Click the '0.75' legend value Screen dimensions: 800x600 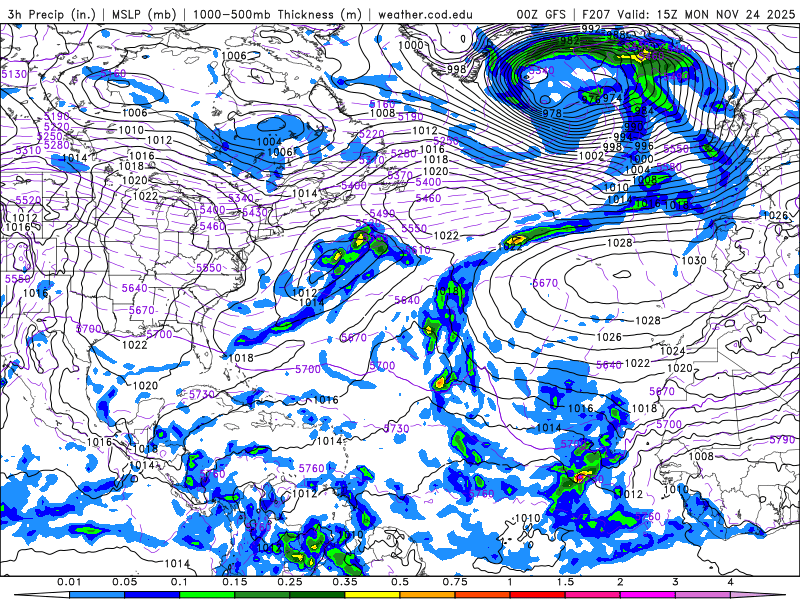pyautogui.click(x=455, y=582)
